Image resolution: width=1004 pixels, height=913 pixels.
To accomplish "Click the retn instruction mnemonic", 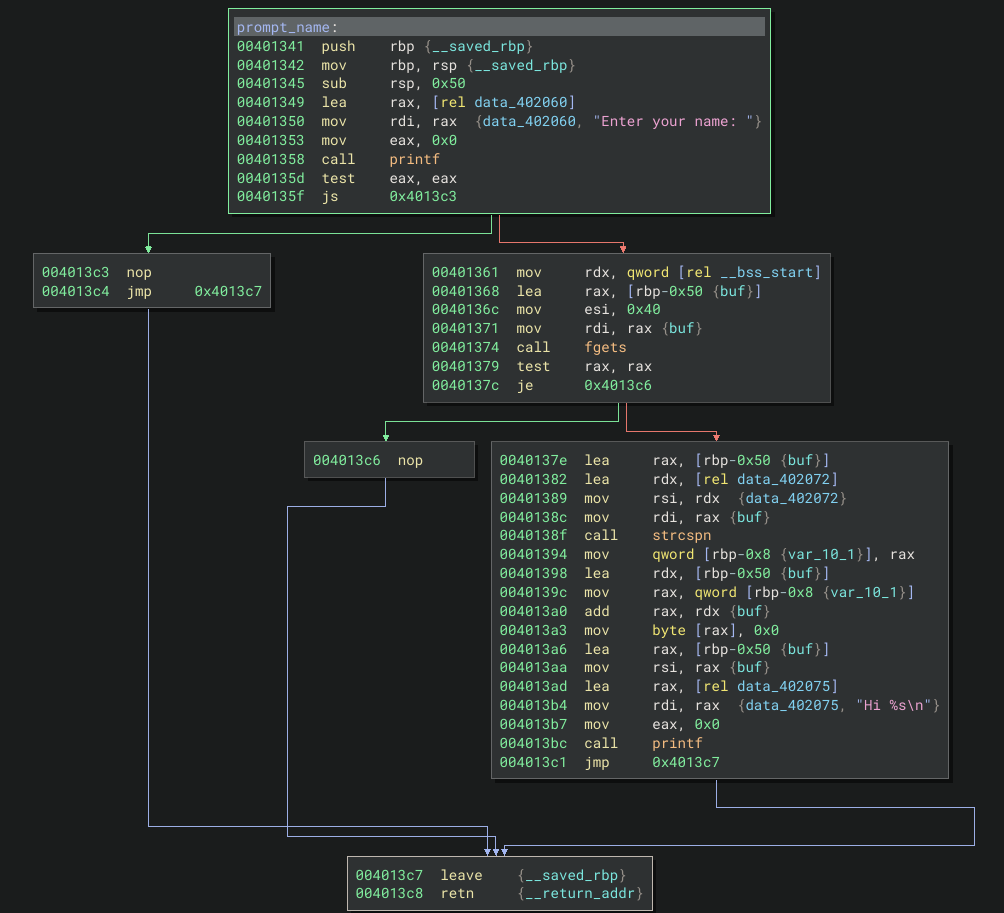I will point(457,893).
